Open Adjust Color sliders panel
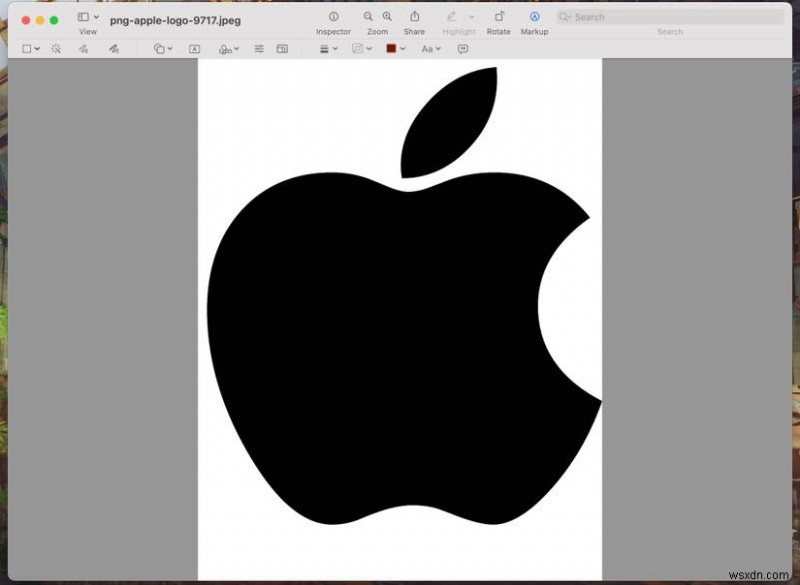The width and height of the screenshot is (800, 585). (259, 48)
